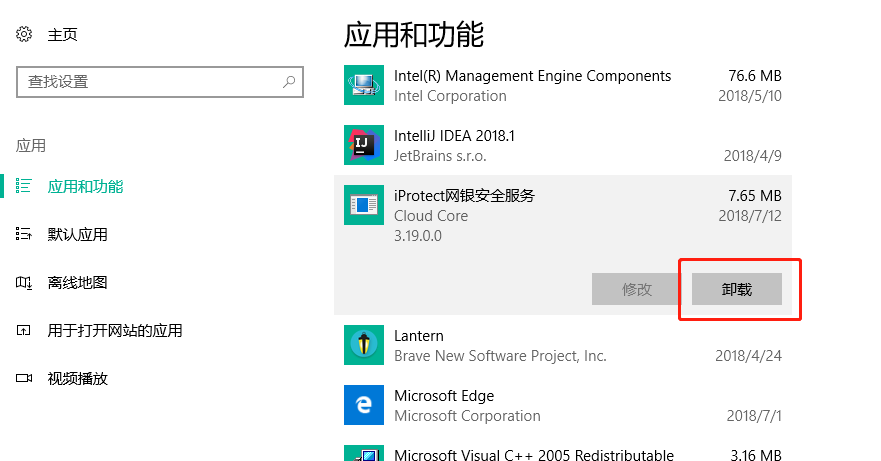This screenshot has height=461, width=881.
Task: Go to 默认应用 settings page
Action: pyautogui.click(x=78, y=234)
